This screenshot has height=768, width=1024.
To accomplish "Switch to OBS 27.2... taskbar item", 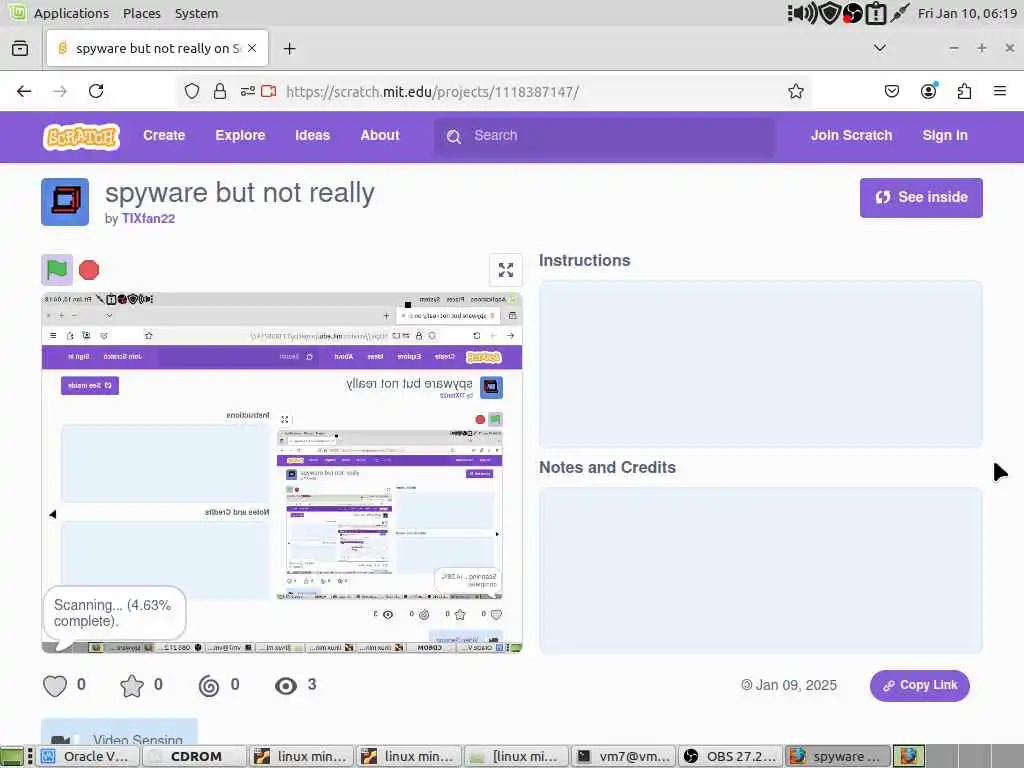I will (730, 756).
